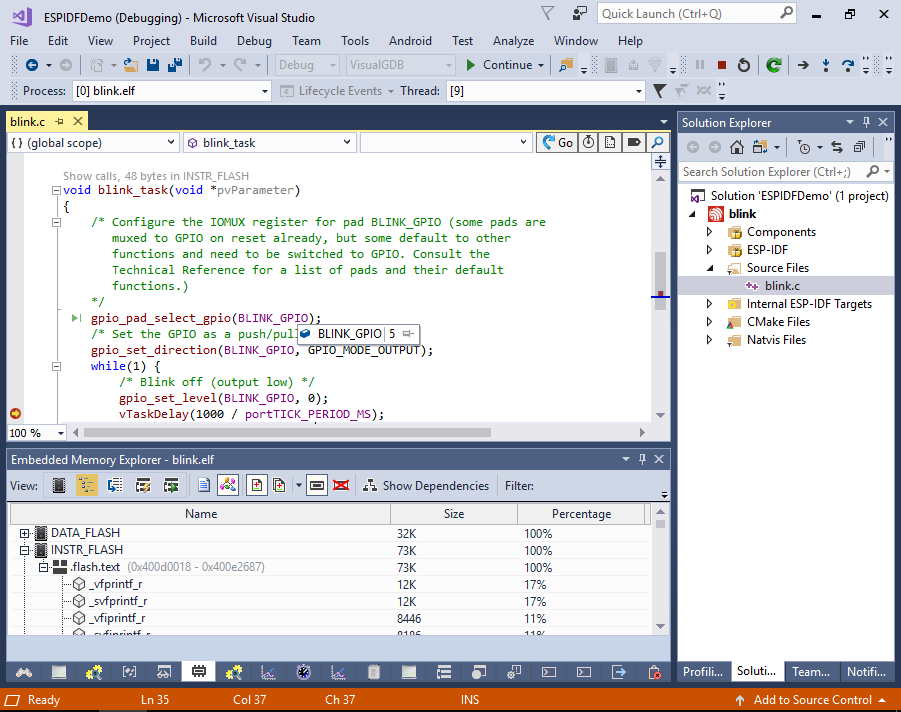Image resolution: width=901 pixels, height=712 pixels.
Task: Click the Open File folder icon
Action: (x=131, y=65)
